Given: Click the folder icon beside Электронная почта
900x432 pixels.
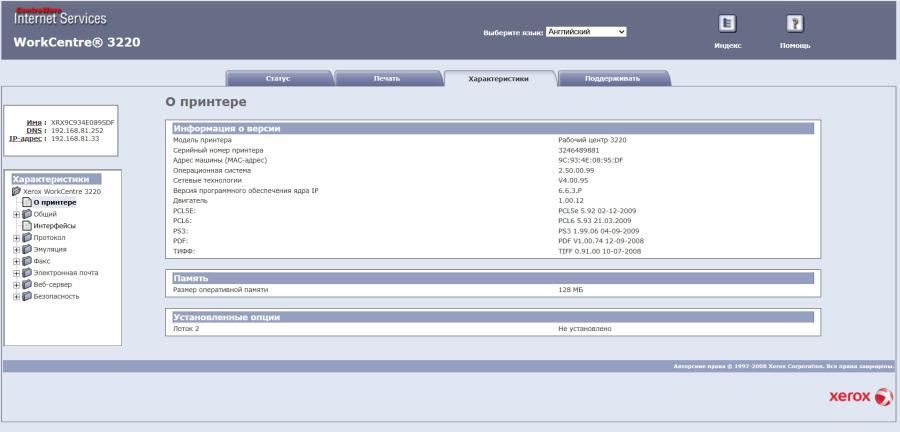Looking at the screenshot, I should coord(27,273).
